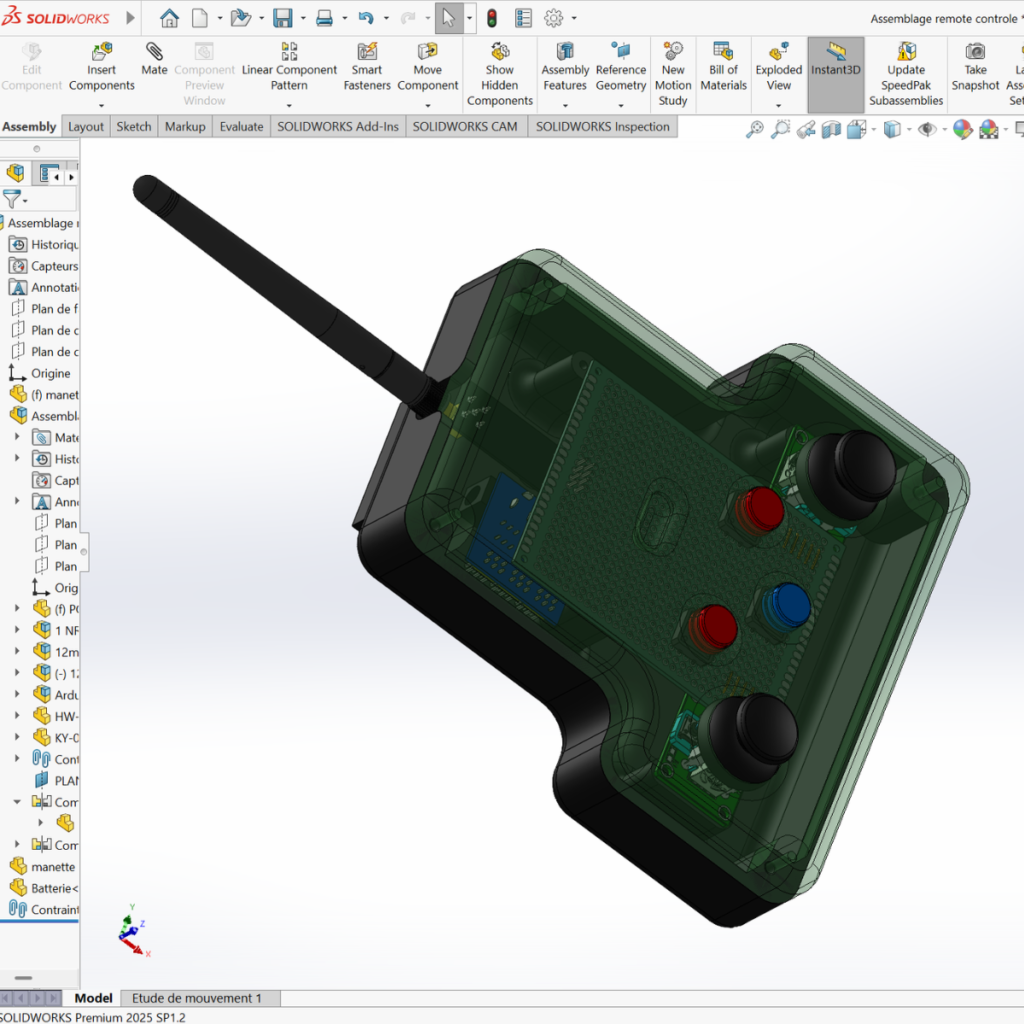
Task: Insert a Bill of Materials
Action: point(724,69)
